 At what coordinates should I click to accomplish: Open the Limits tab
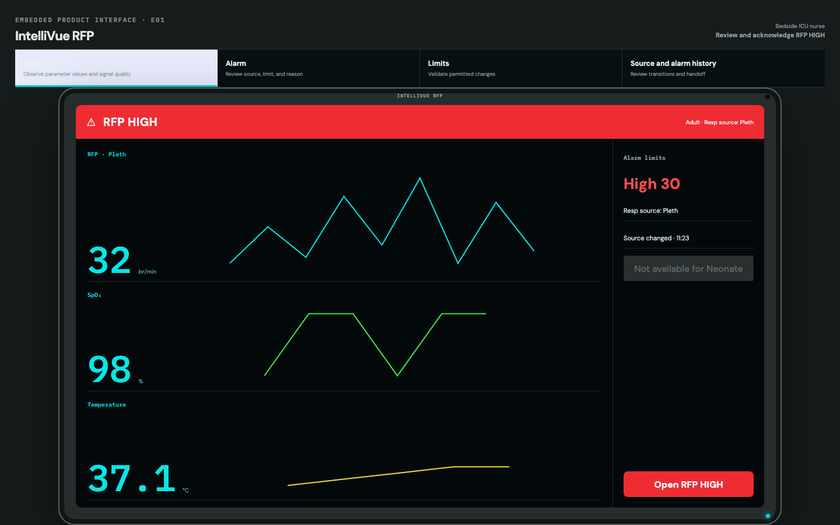point(521,68)
